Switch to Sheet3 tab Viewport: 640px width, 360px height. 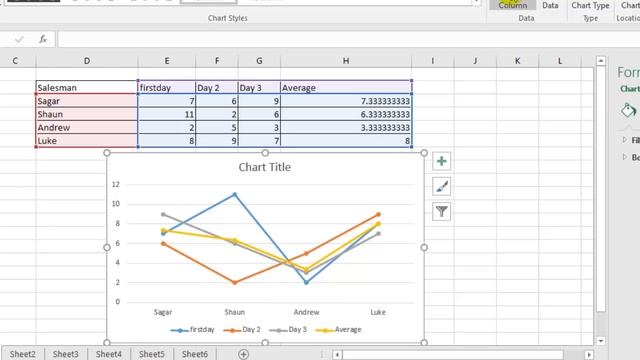[65, 354]
